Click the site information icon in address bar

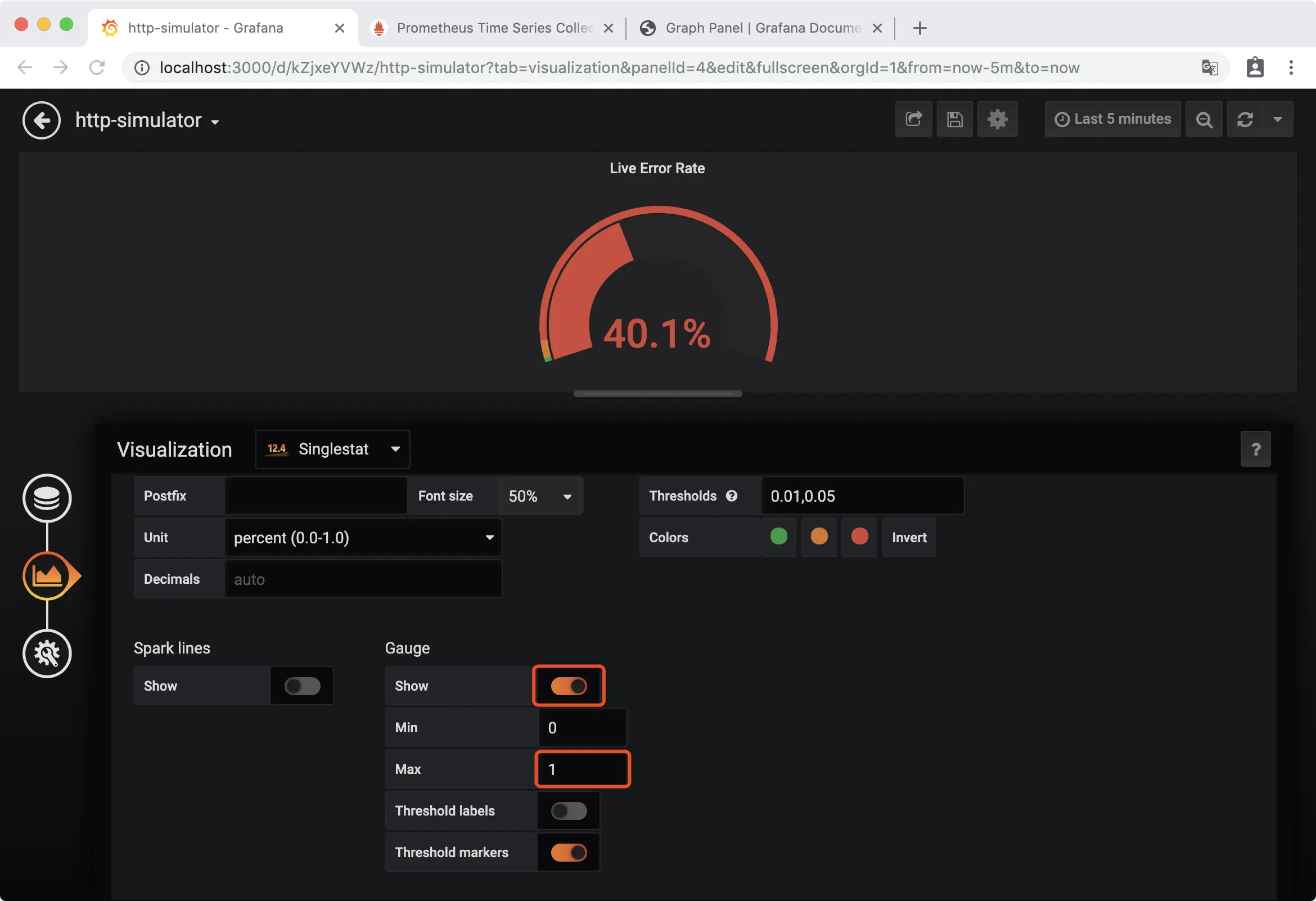(142, 68)
